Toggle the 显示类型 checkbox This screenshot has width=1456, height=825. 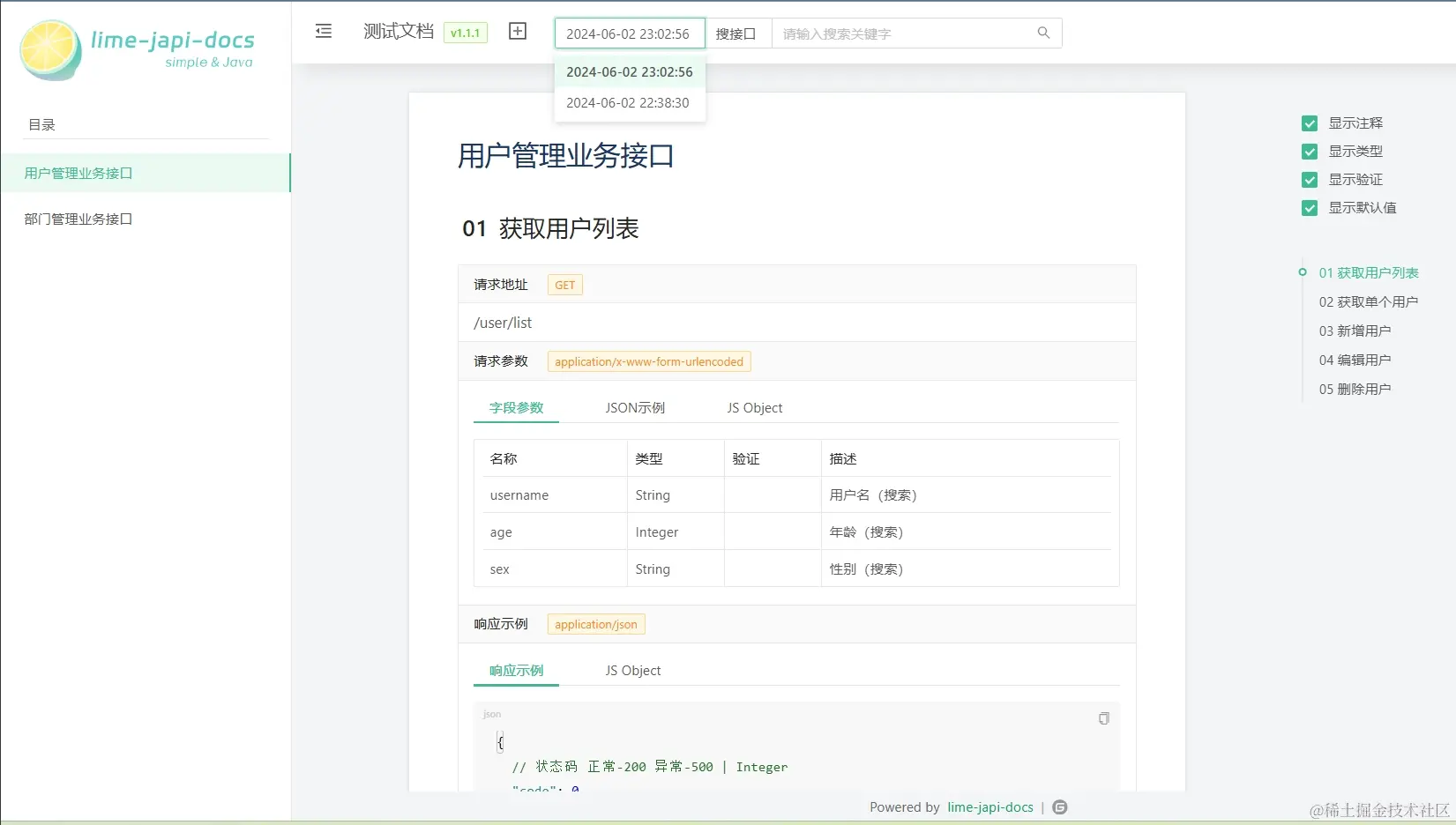point(1310,152)
